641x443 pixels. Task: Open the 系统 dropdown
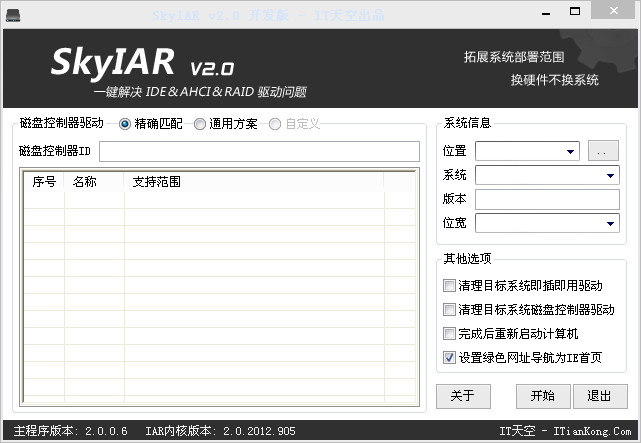click(547, 175)
